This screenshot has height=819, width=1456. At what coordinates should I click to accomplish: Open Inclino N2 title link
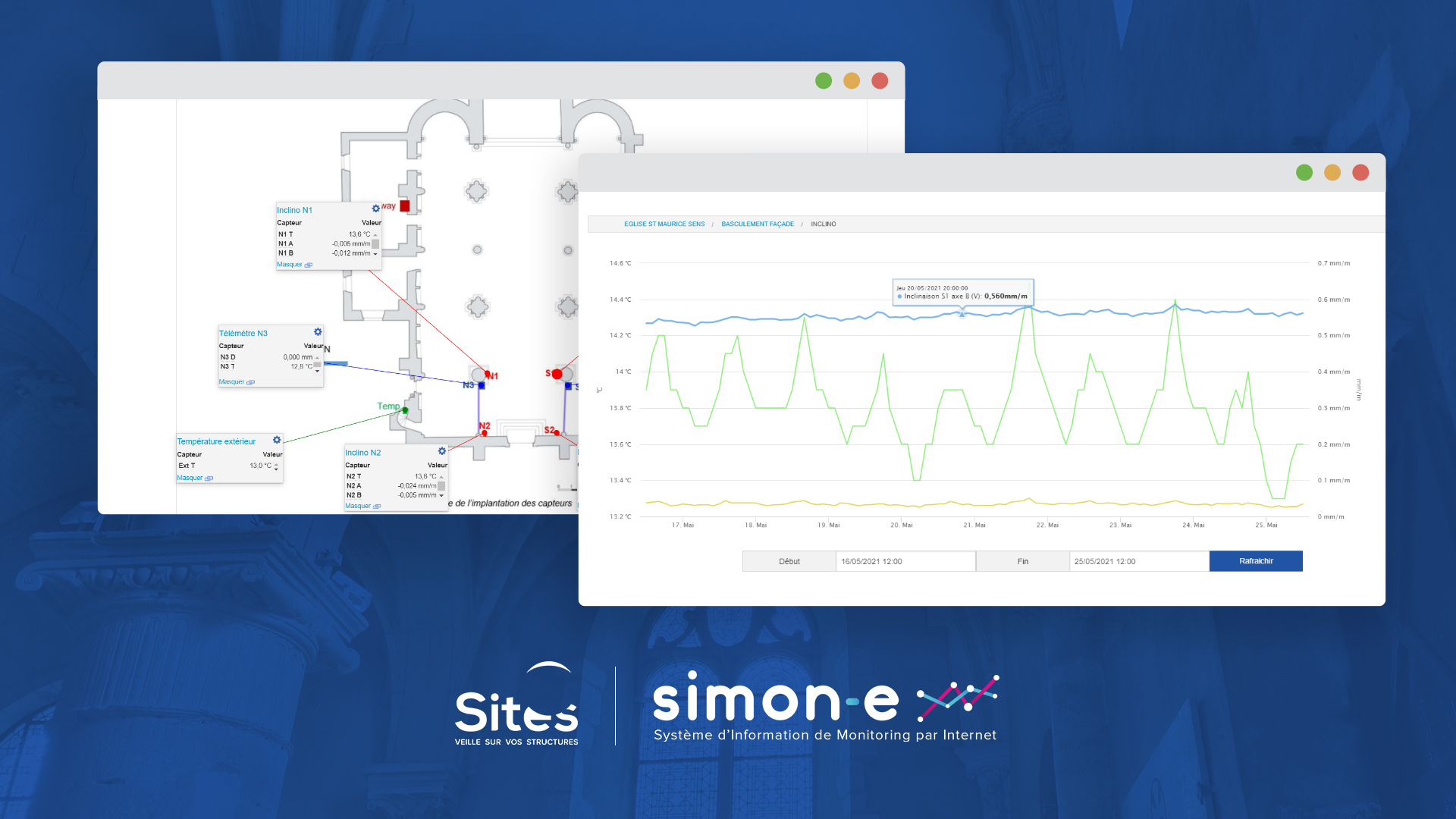click(x=363, y=453)
